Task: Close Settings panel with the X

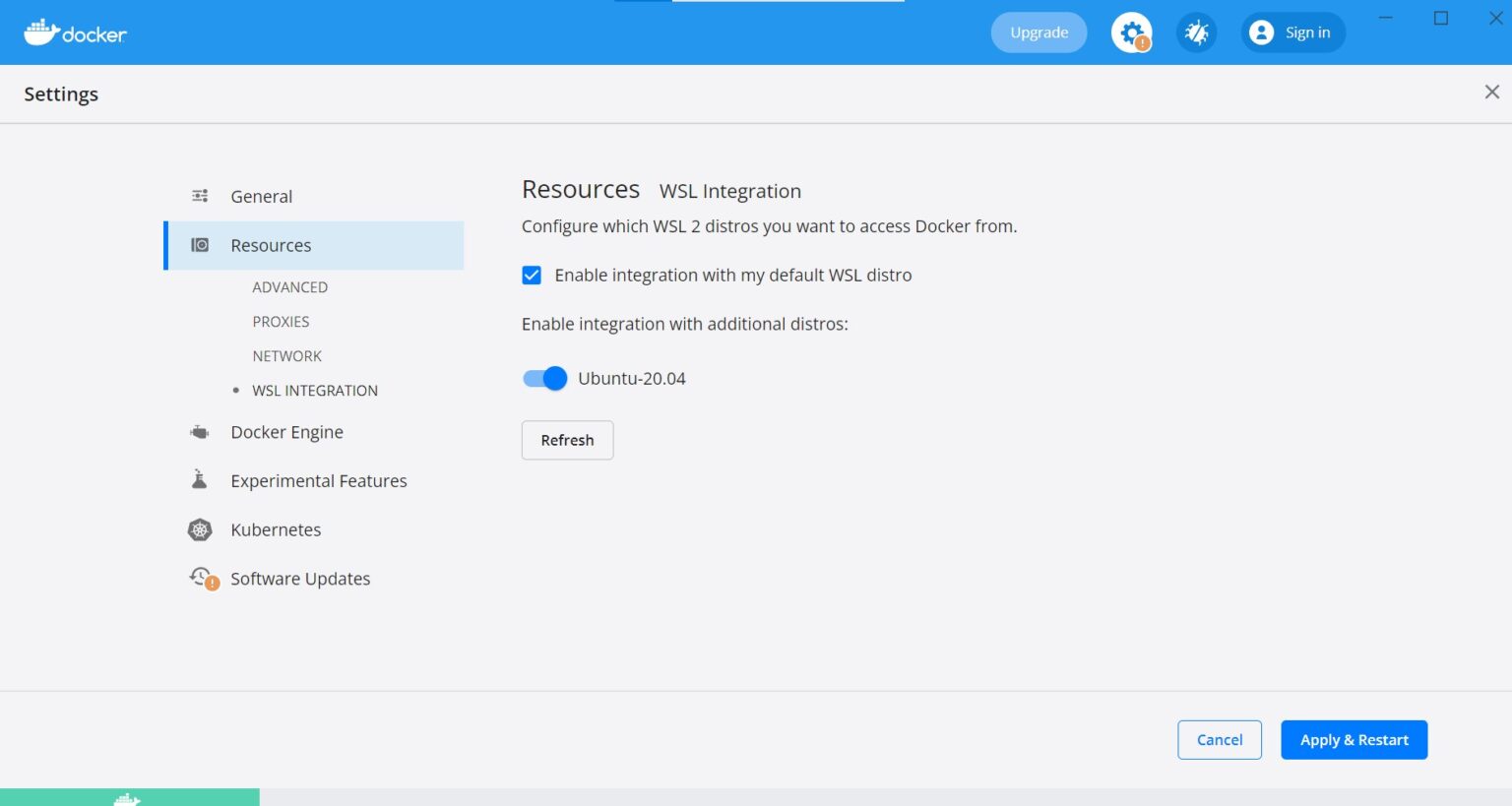Action: click(x=1491, y=92)
